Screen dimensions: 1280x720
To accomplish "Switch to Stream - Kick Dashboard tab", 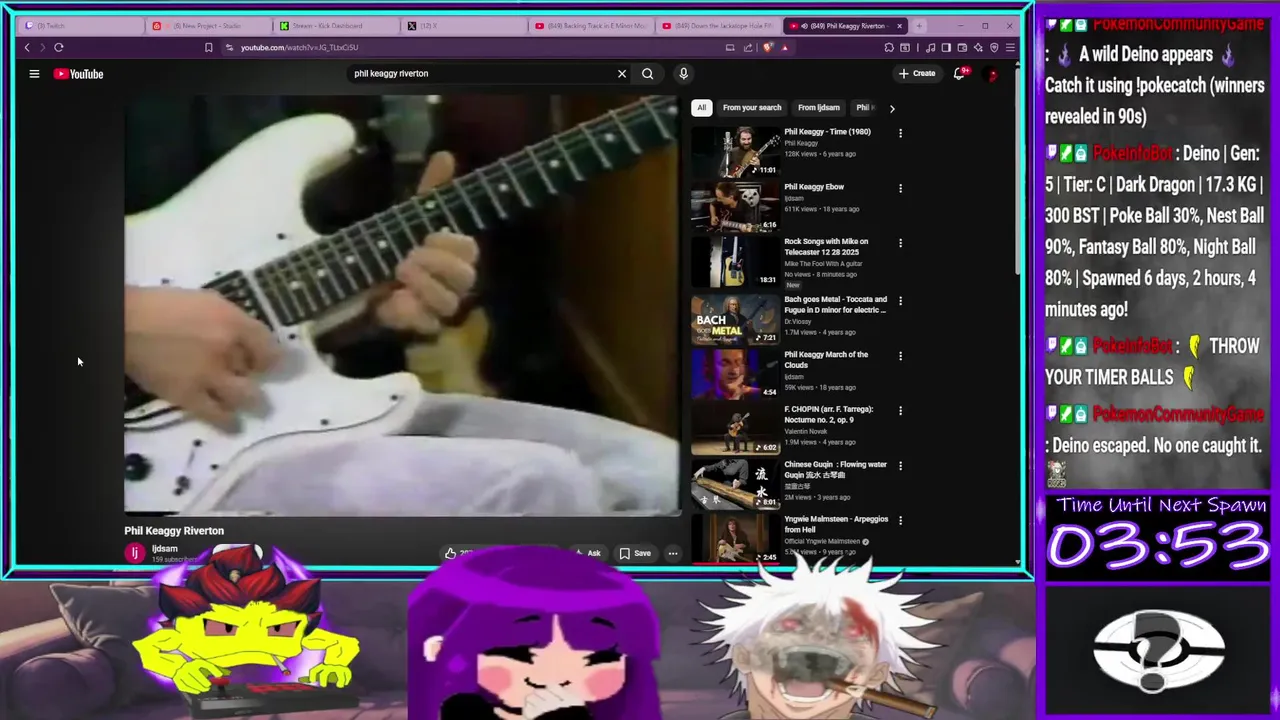I will point(335,26).
